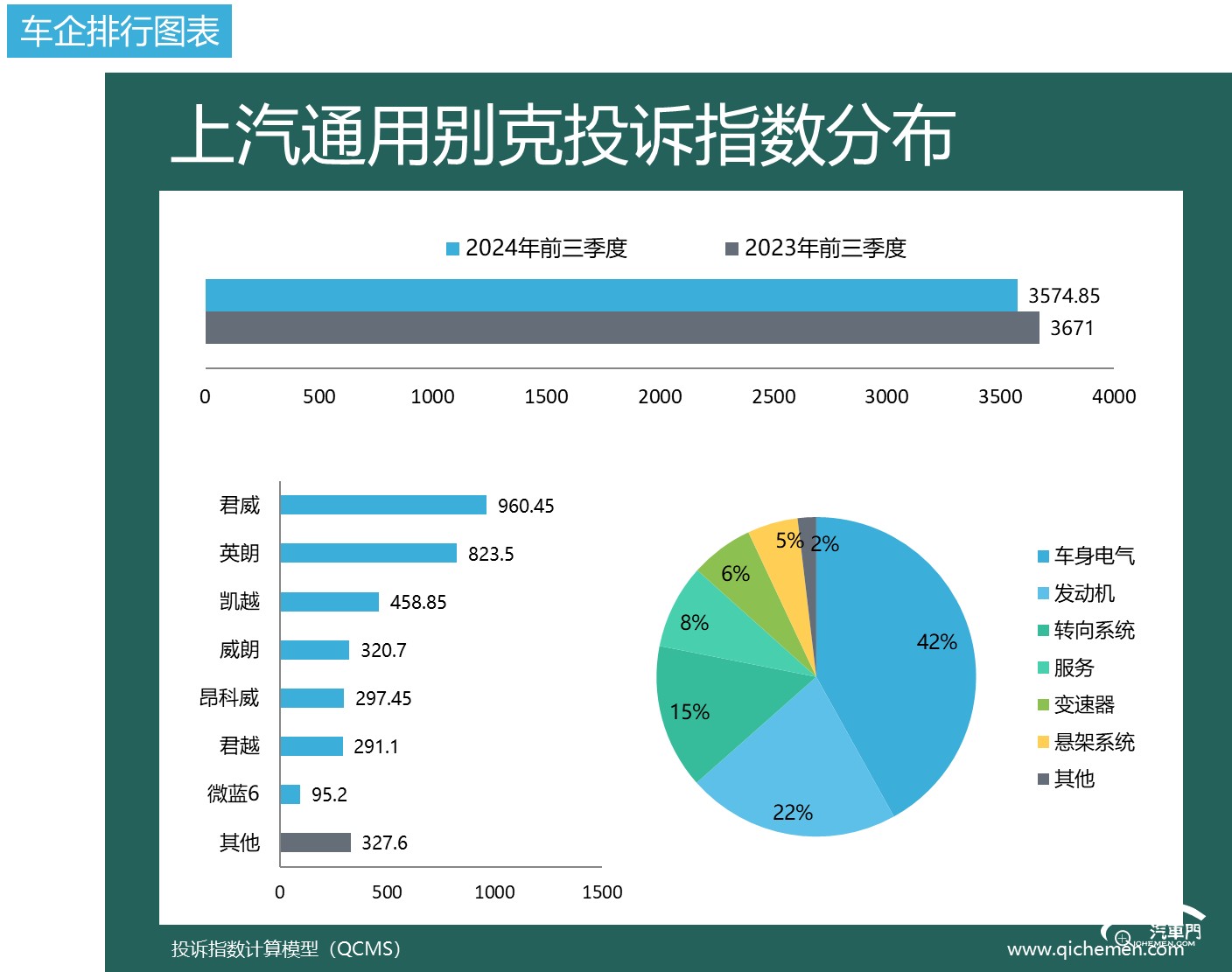Select the 823.5 bar for 英朗
Image resolution: width=1232 pixels, height=972 pixels.
pyautogui.click(x=368, y=553)
